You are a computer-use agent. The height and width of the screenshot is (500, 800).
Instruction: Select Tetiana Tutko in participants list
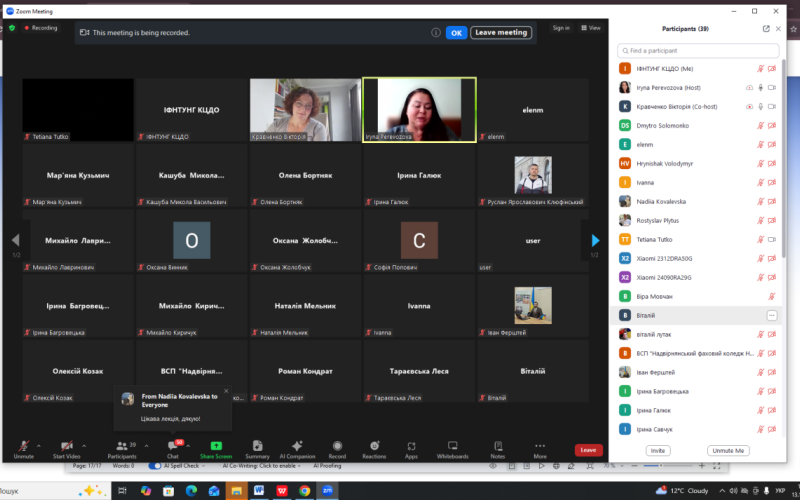(698, 240)
